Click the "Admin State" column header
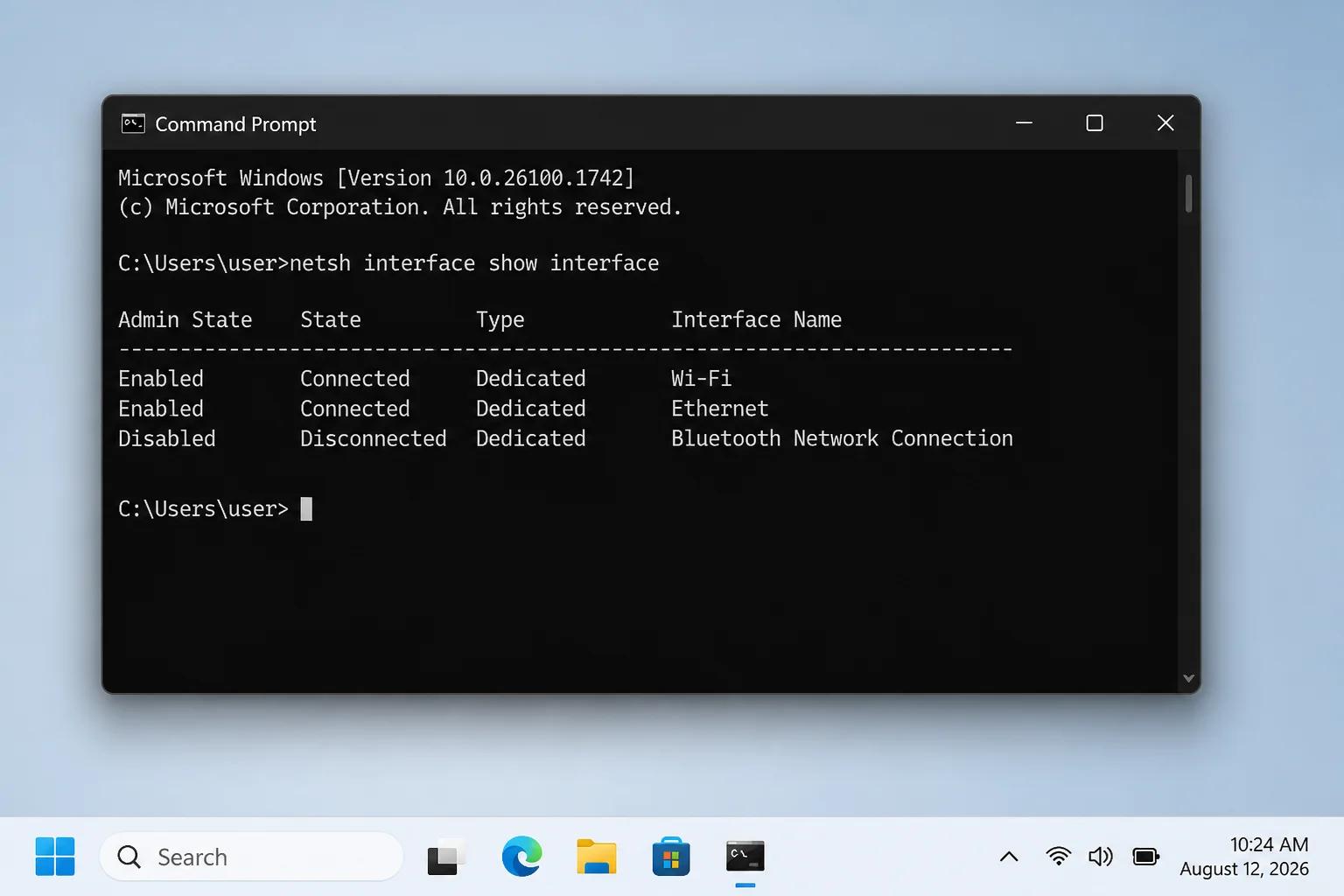This screenshot has height=896, width=1344. (x=185, y=320)
